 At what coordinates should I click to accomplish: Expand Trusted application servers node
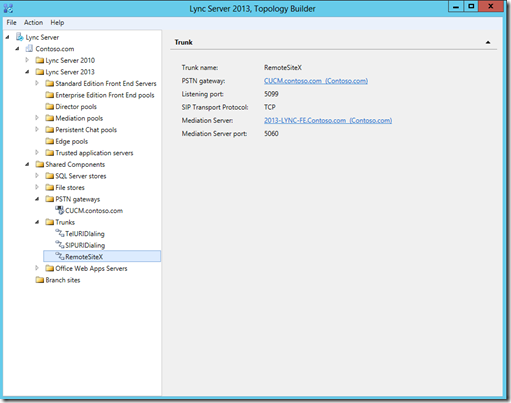point(37,152)
